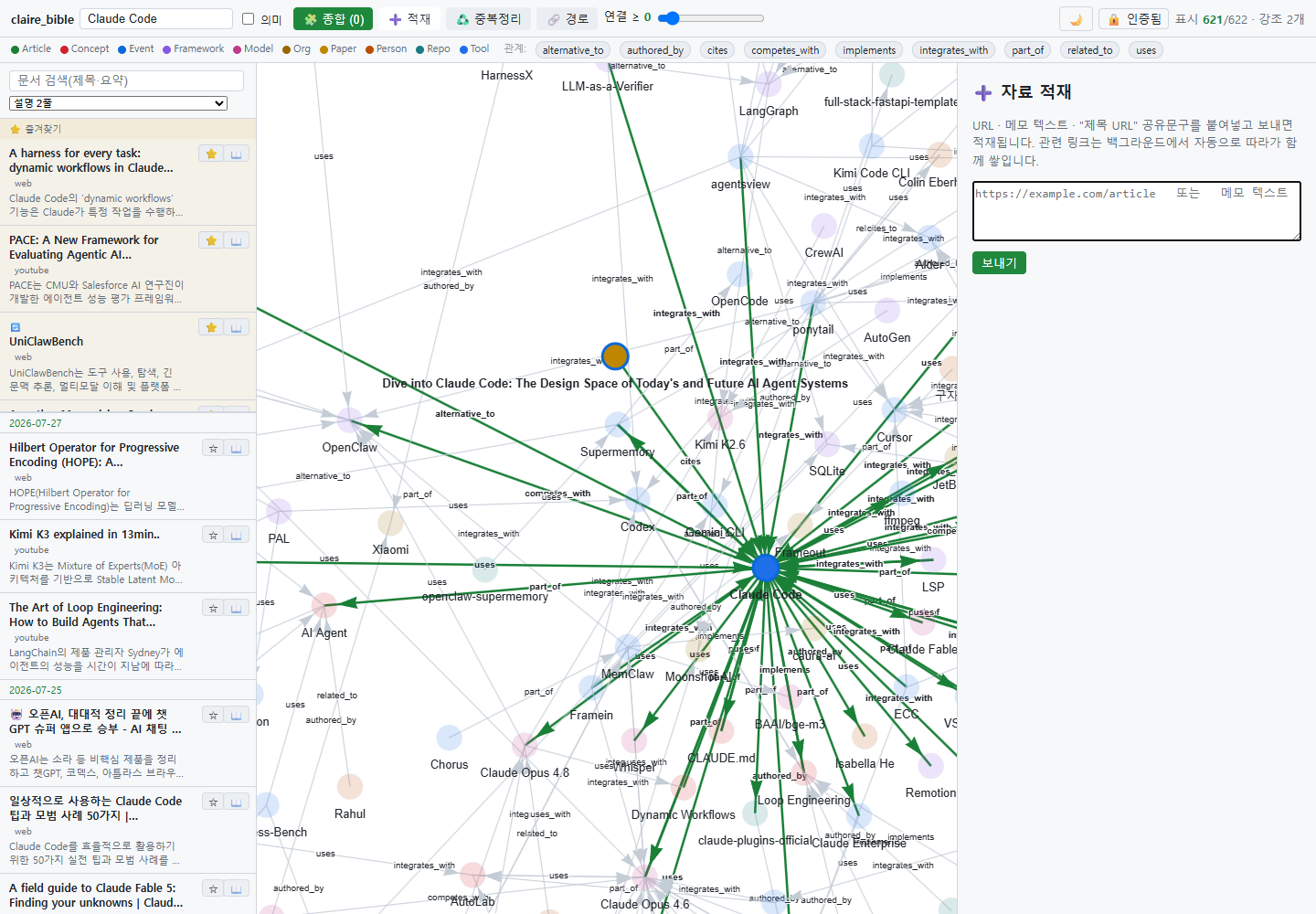1316x914 pixels.
Task: Filter by the authored_by relation chip
Action: (x=655, y=50)
